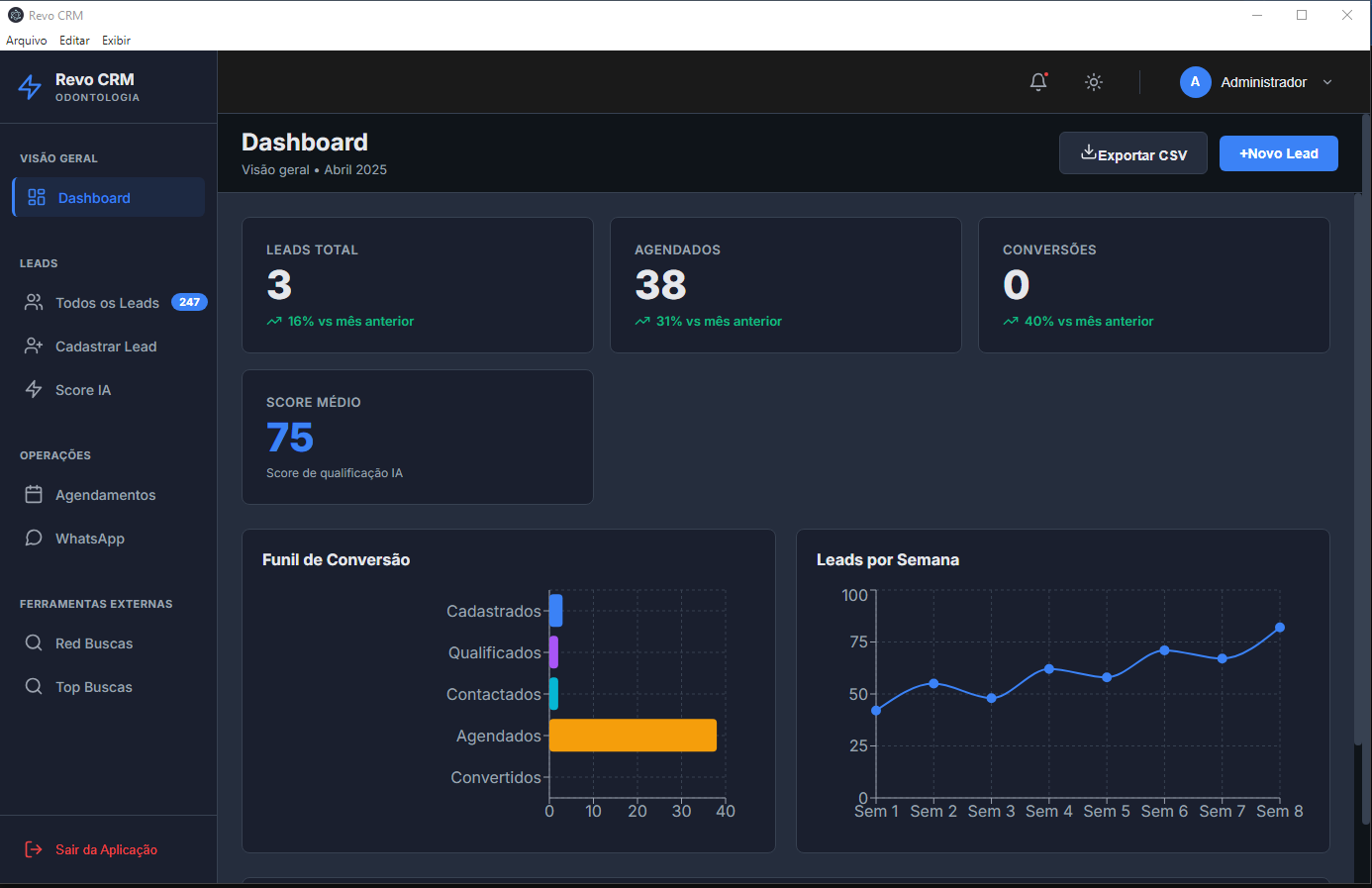Click the WhatsApp chat bubble icon
The image size is (1372, 888).
(32, 538)
